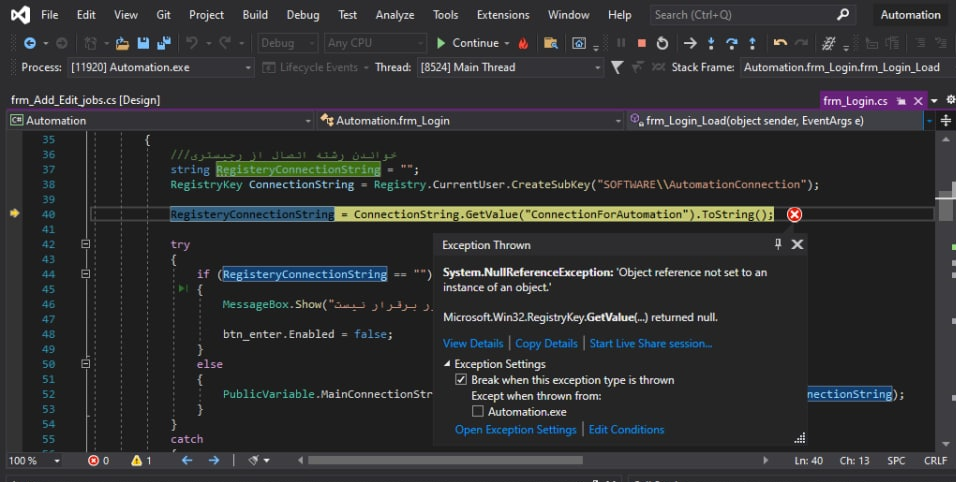Click the Open File folder icon
The image size is (956, 482).
[x=122, y=43]
